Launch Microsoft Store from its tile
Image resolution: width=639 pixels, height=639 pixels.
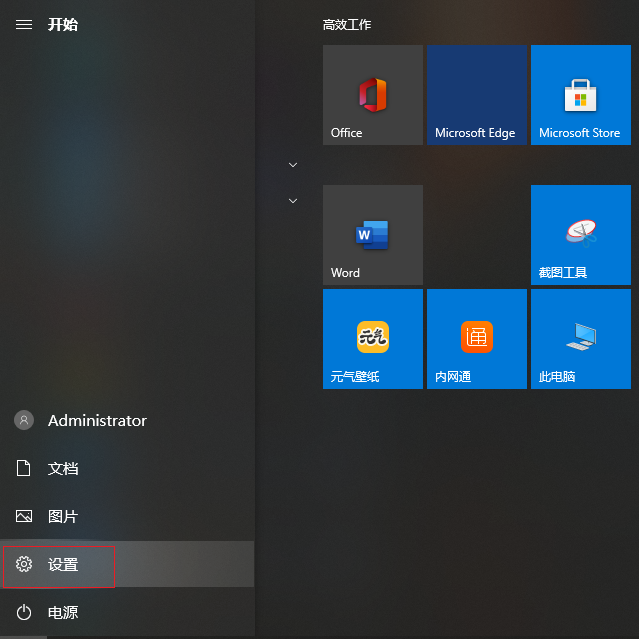pyautogui.click(x=580, y=95)
